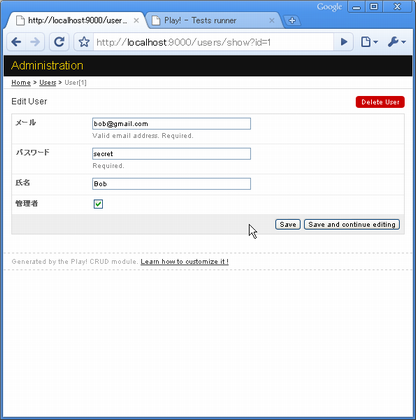Open the wrench tools menu
This screenshot has width=416, height=420.
coord(396,42)
